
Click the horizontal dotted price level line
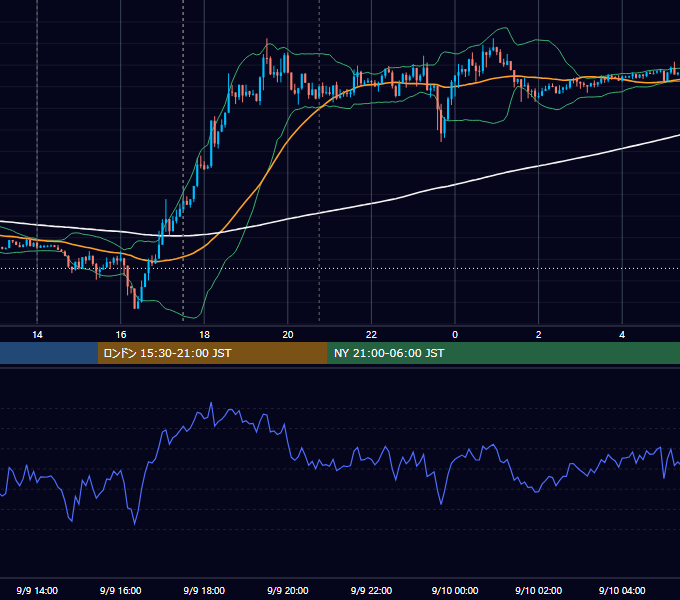pos(340,268)
